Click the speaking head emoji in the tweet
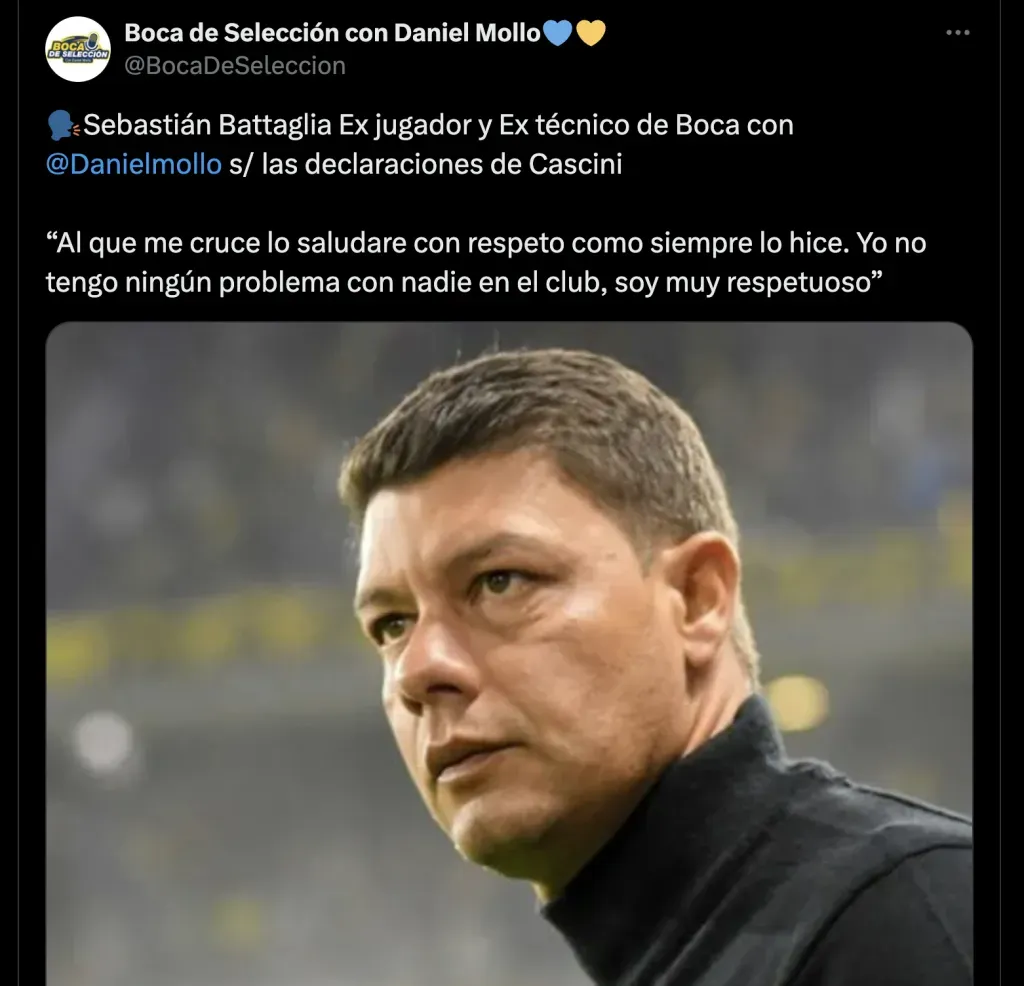Viewport: 1024px width, 986px height. tap(63, 126)
